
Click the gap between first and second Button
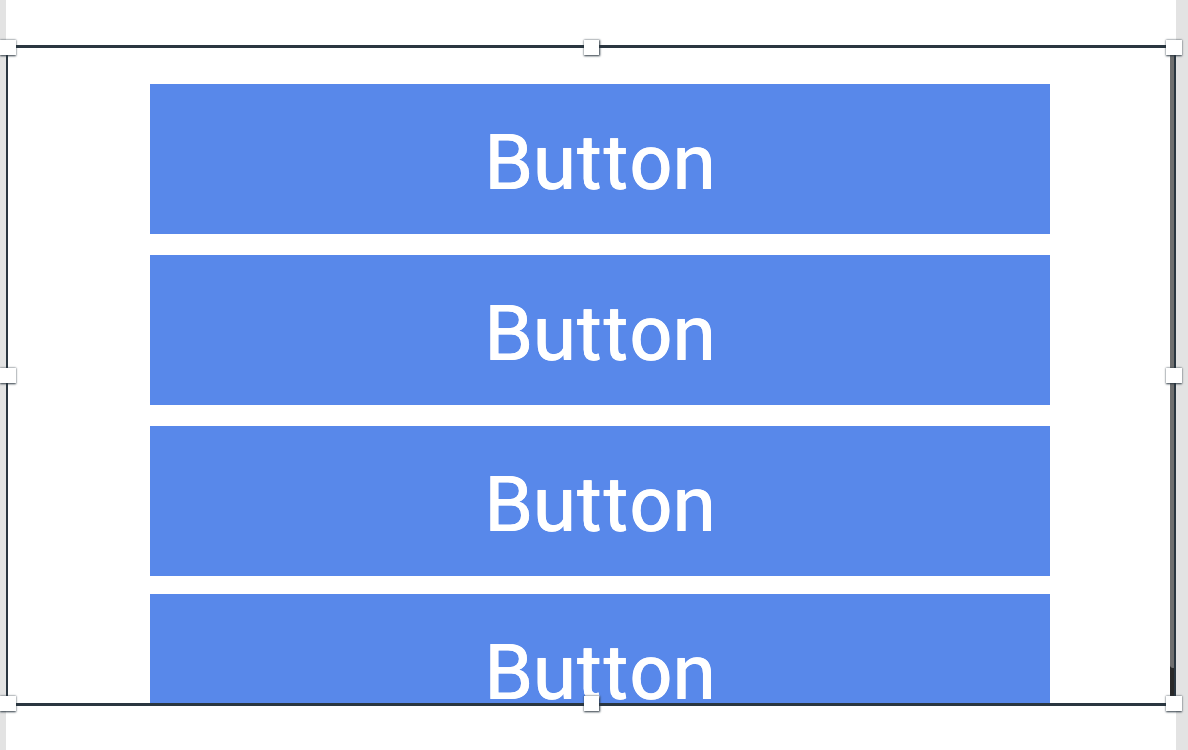[600, 245]
